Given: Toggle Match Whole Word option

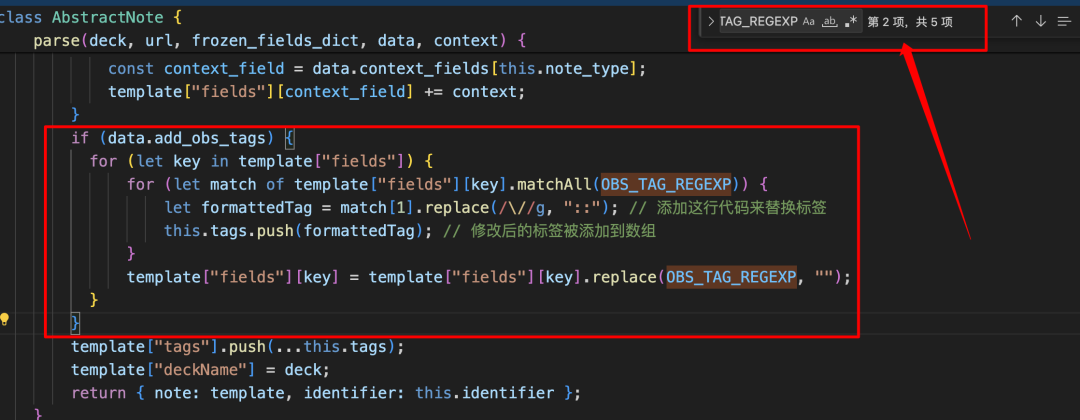Looking at the screenshot, I should click(x=830, y=22).
